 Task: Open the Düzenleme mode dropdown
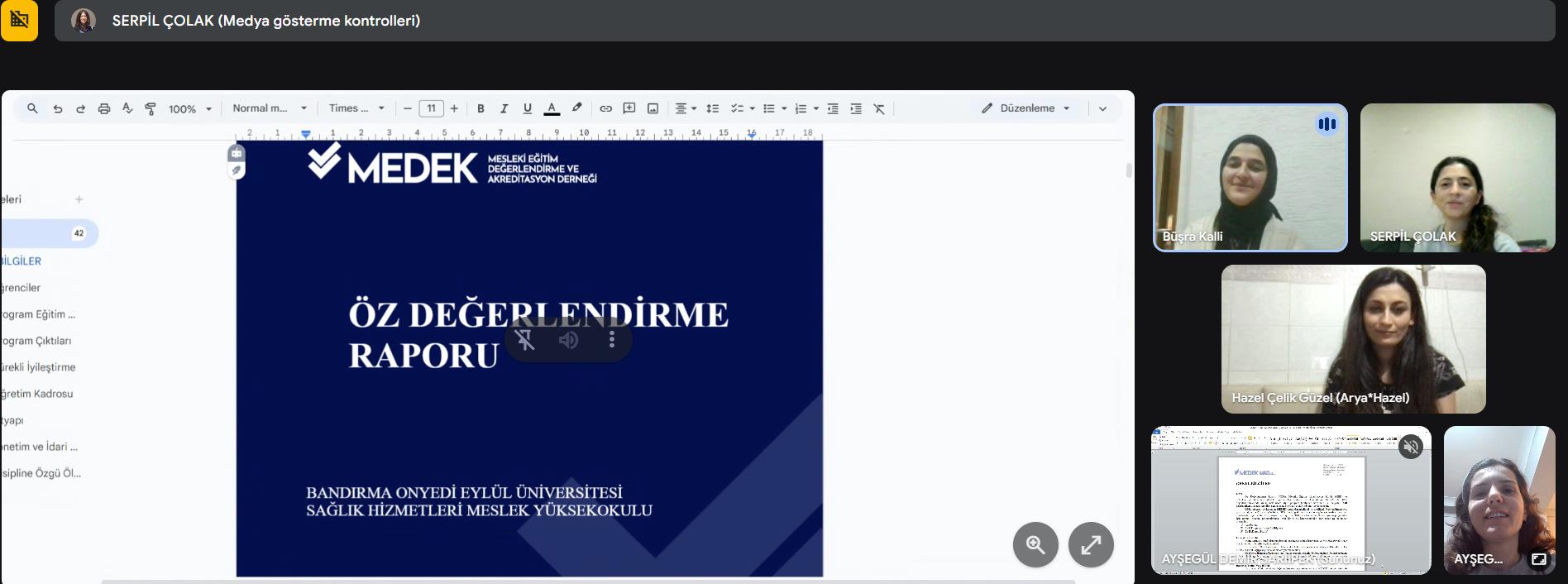[x=1026, y=108]
